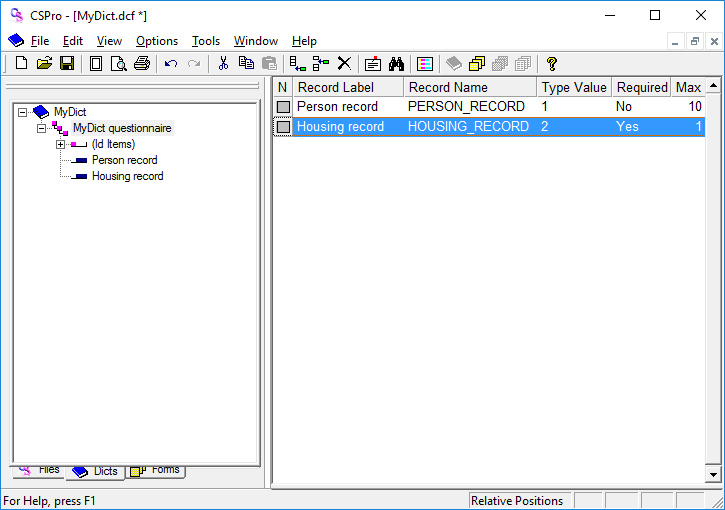
Task: Collapse the MyDict root tree node
Action: pyautogui.click(x=23, y=112)
